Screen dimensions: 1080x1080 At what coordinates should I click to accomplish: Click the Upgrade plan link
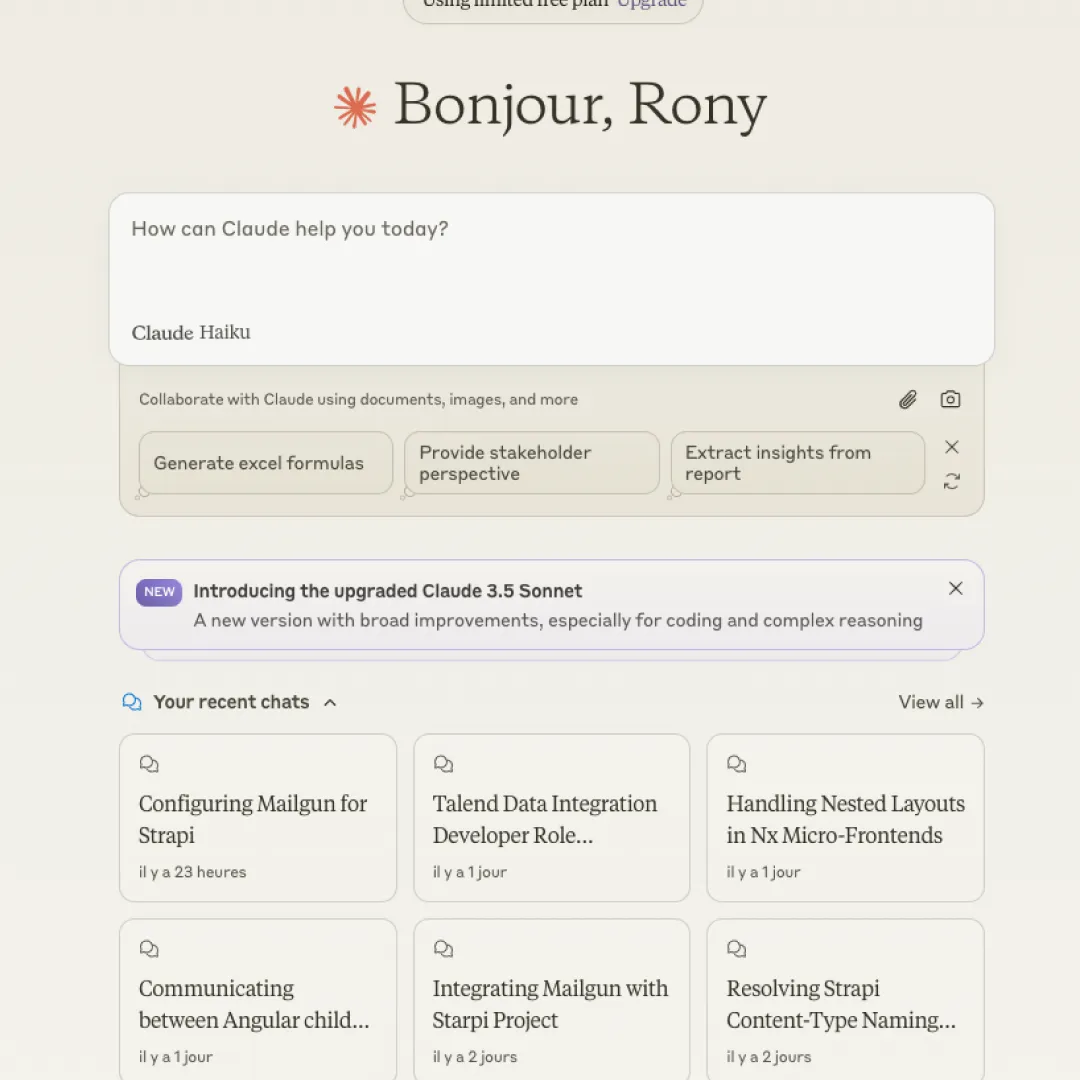click(x=651, y=3)
